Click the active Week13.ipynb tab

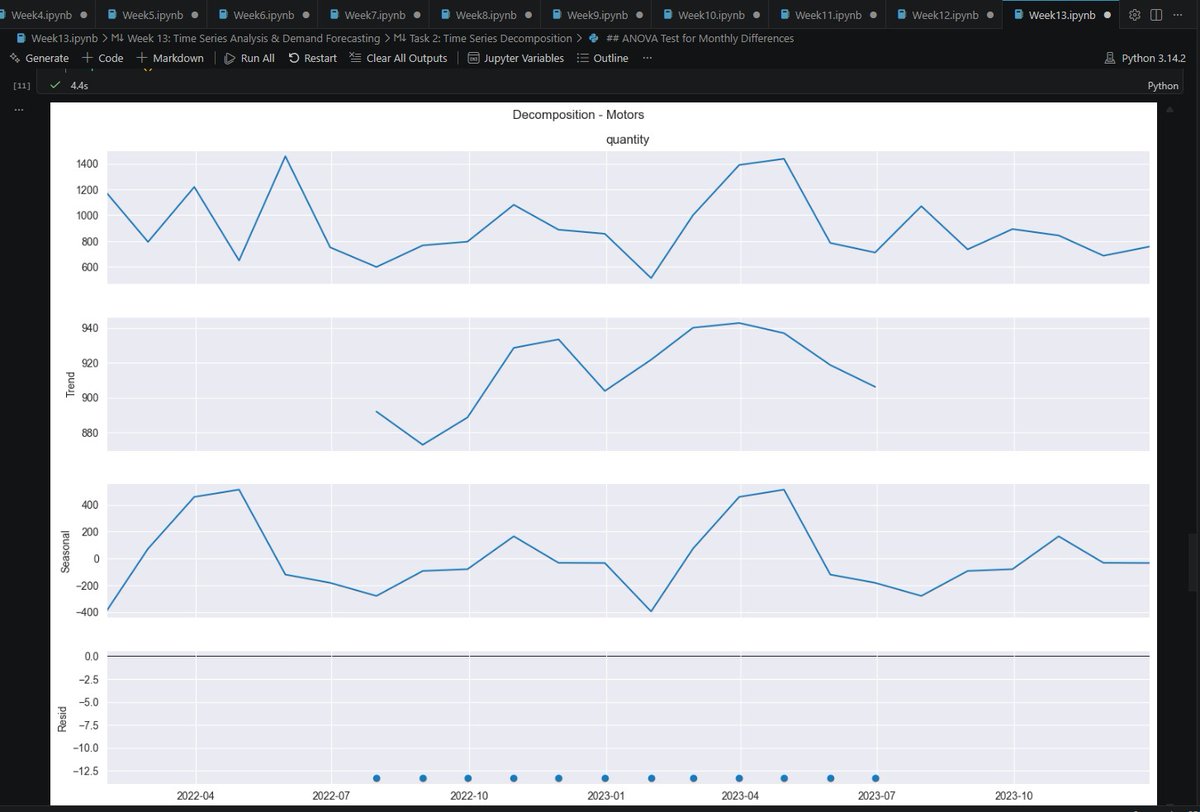click(1062, 15)
